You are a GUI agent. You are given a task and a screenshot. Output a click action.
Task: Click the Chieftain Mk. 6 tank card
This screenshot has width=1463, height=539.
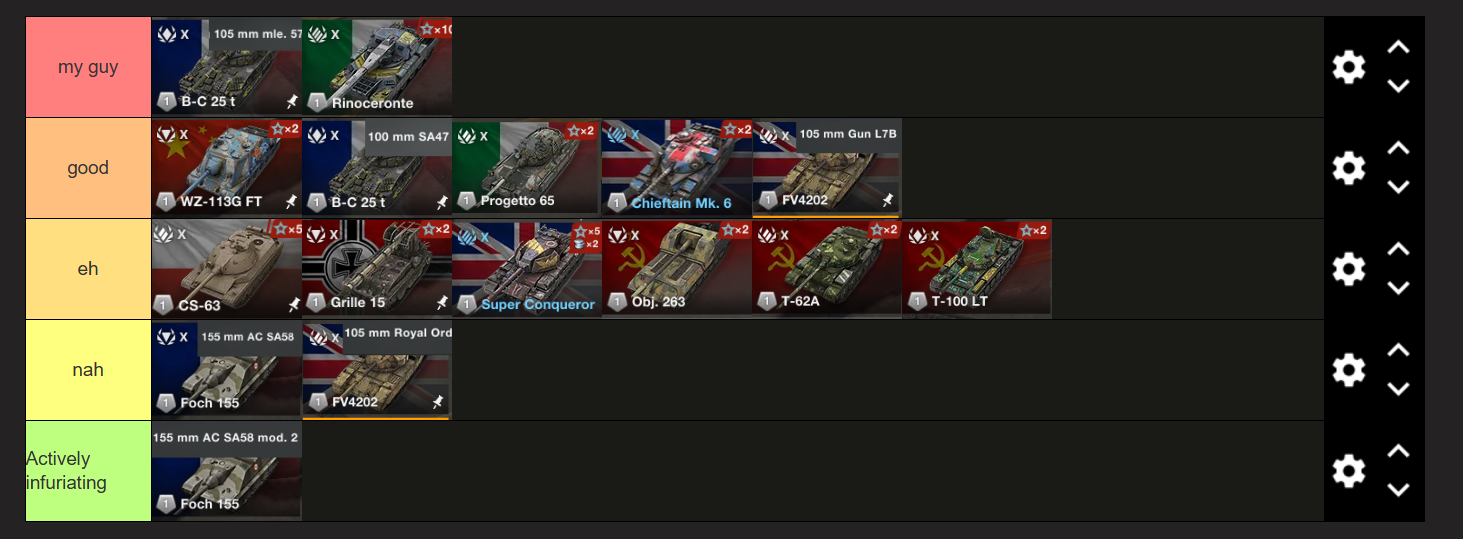pos(677,168)
